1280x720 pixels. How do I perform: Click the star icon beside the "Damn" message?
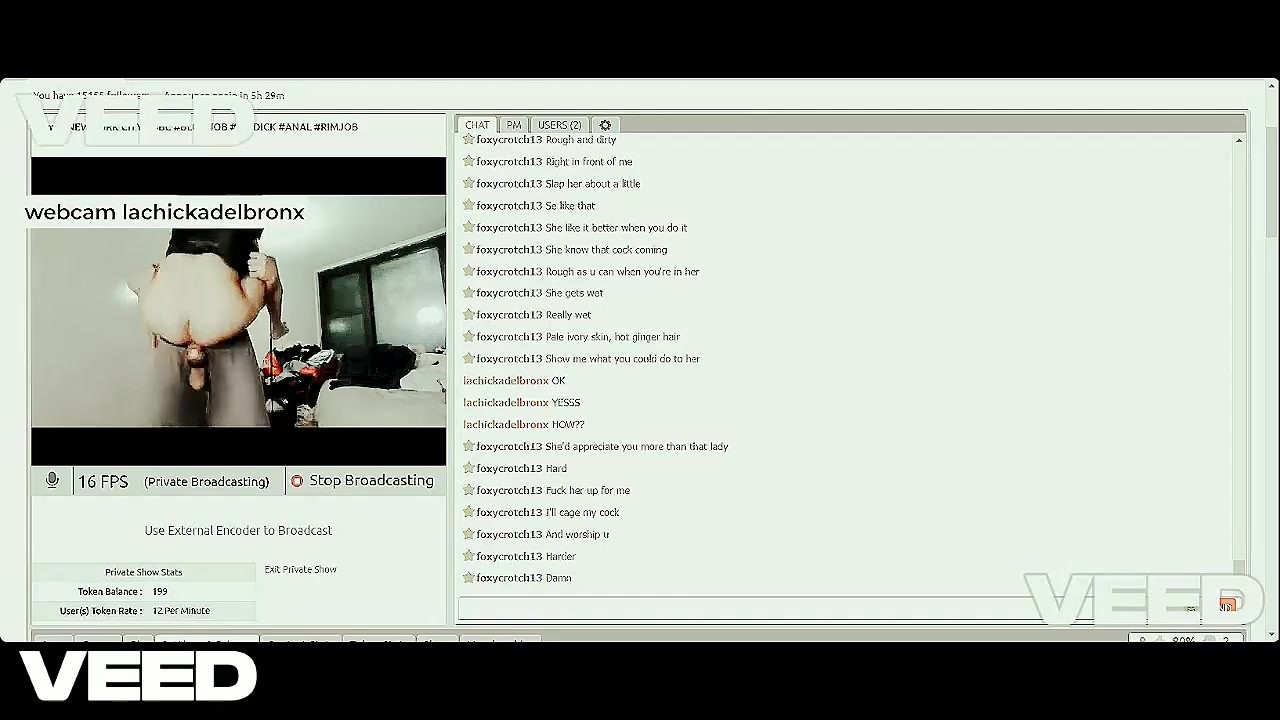468,578
